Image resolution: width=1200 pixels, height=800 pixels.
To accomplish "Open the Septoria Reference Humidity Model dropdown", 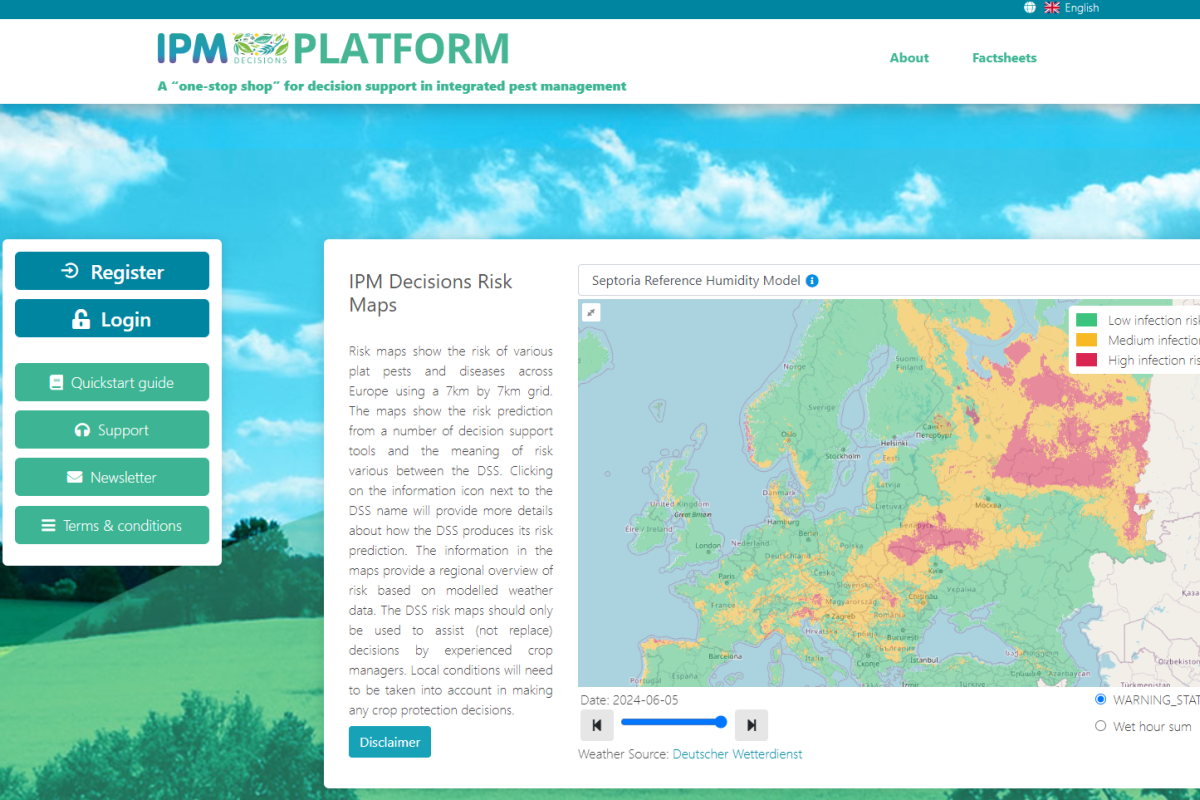I will (890, 281).
